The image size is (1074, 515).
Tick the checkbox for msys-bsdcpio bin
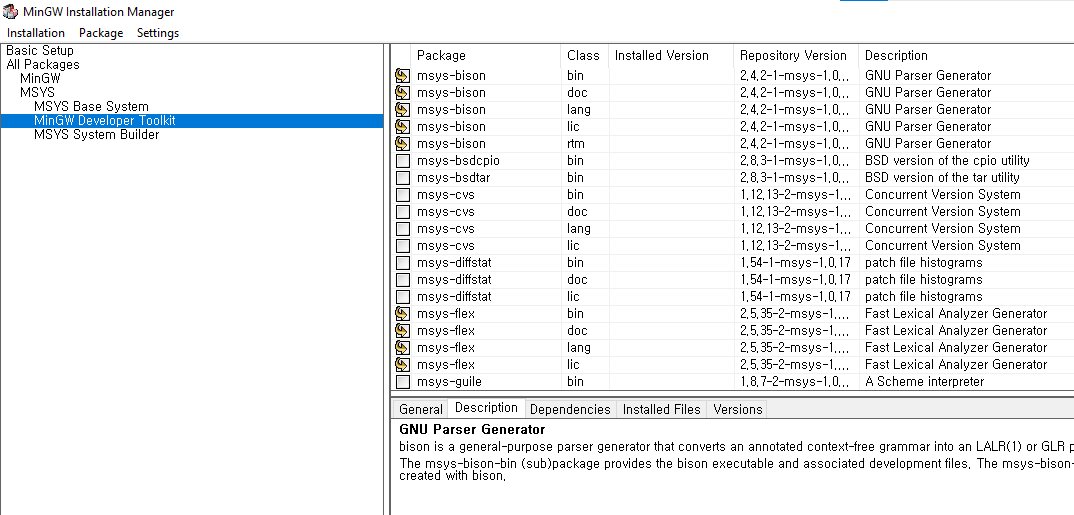403,161
